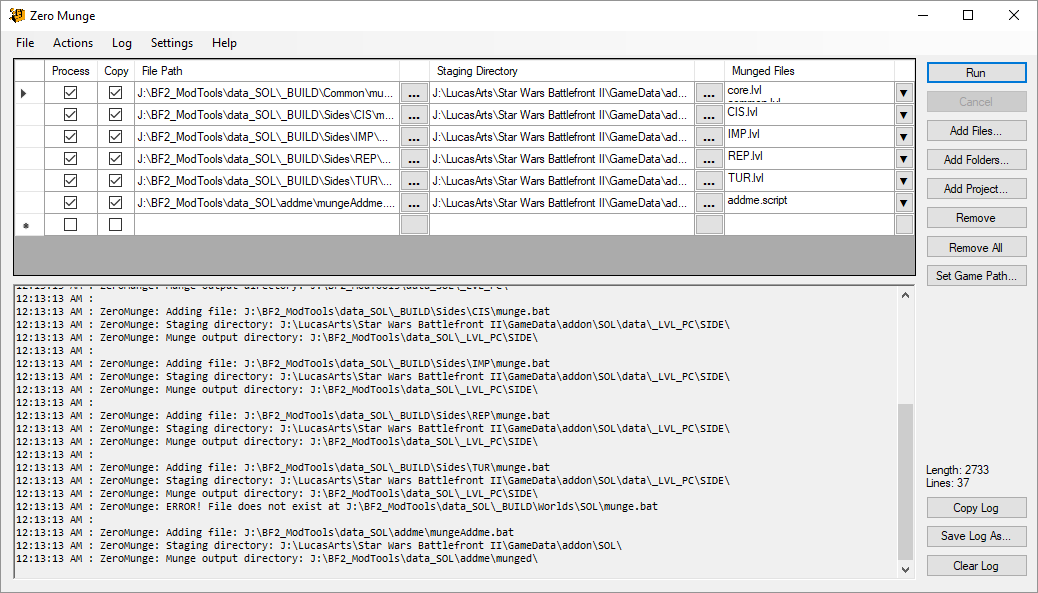Uncheck Copy for the Common munge row
This screenshot has height=593, width=1038.
[x=115, y=93]
